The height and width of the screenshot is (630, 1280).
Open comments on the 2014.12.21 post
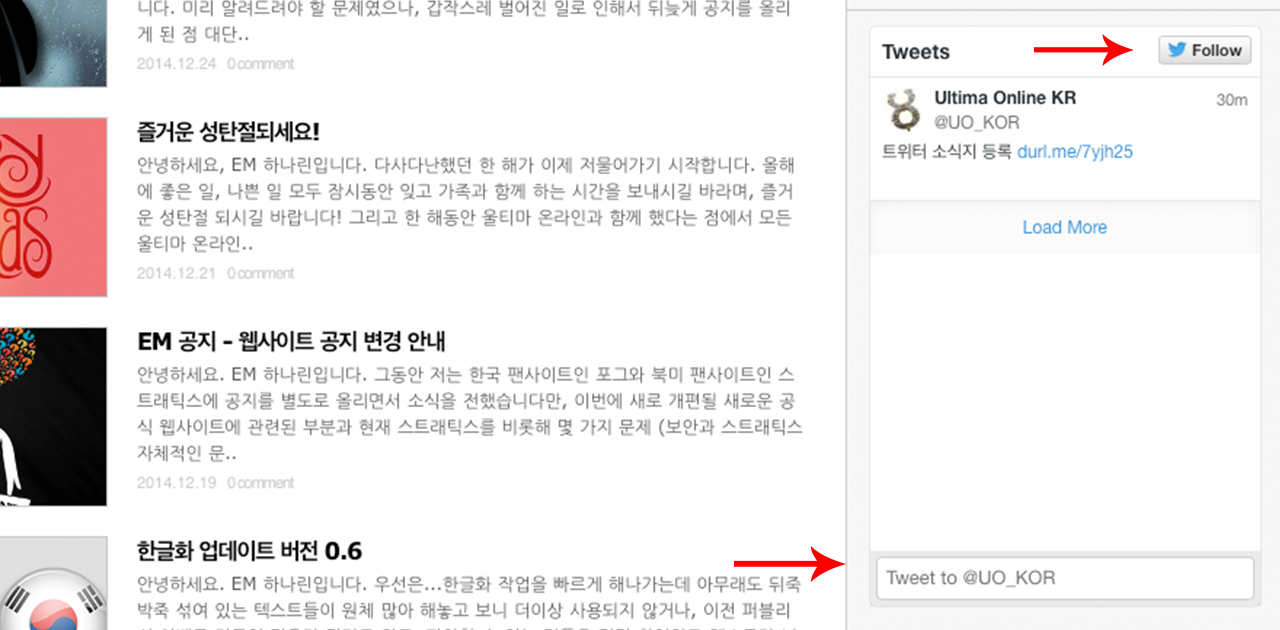pos(260,273)
